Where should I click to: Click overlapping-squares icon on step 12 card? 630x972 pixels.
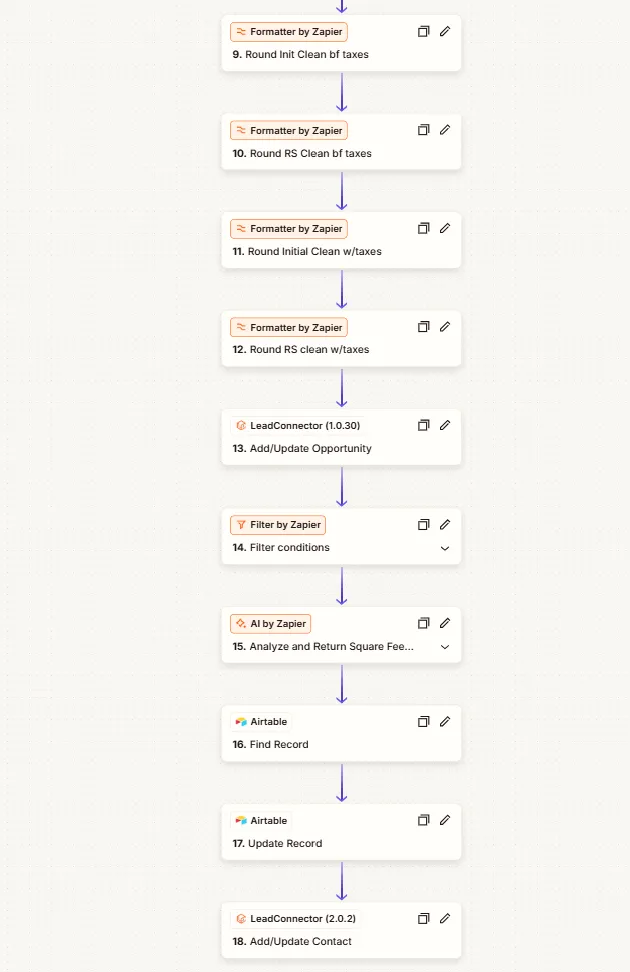coord(423,327)
